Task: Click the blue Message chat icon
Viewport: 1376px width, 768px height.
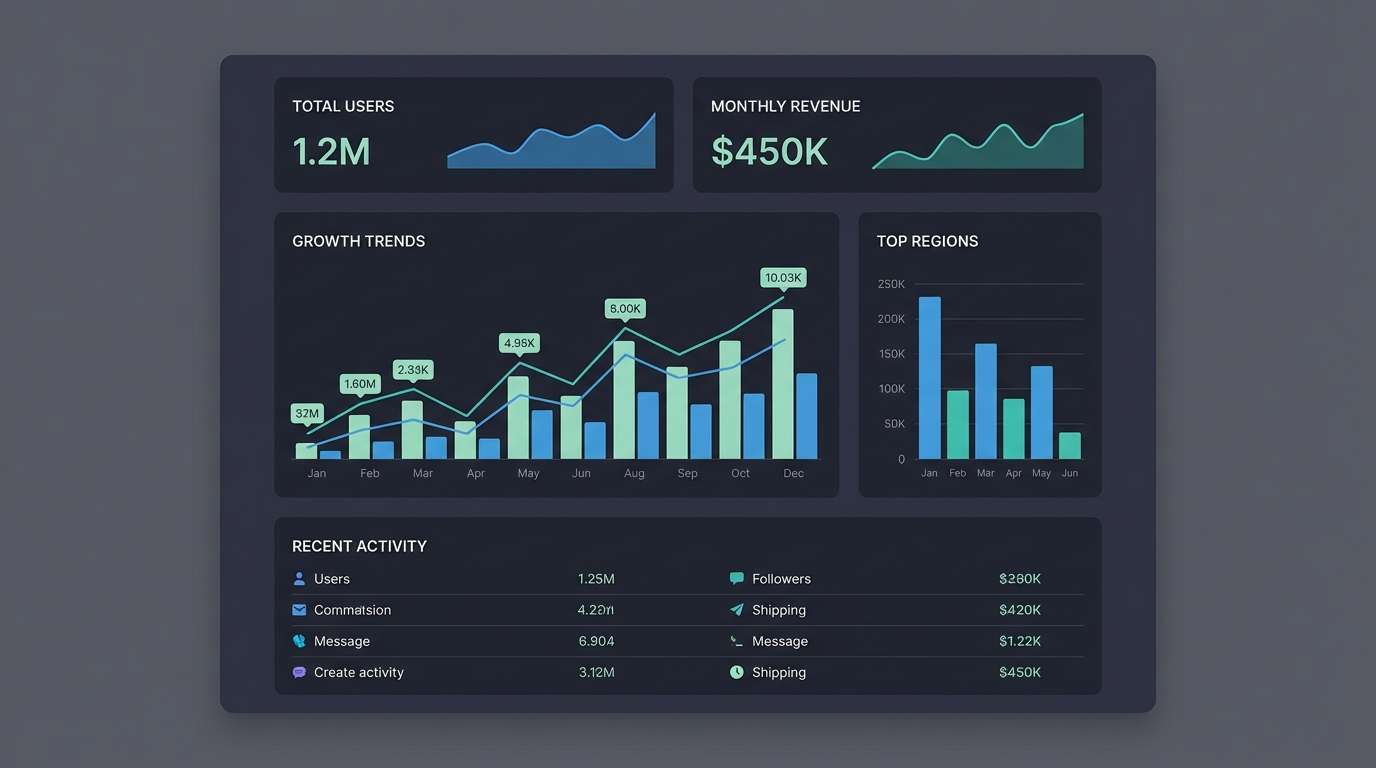Action: 298,640
